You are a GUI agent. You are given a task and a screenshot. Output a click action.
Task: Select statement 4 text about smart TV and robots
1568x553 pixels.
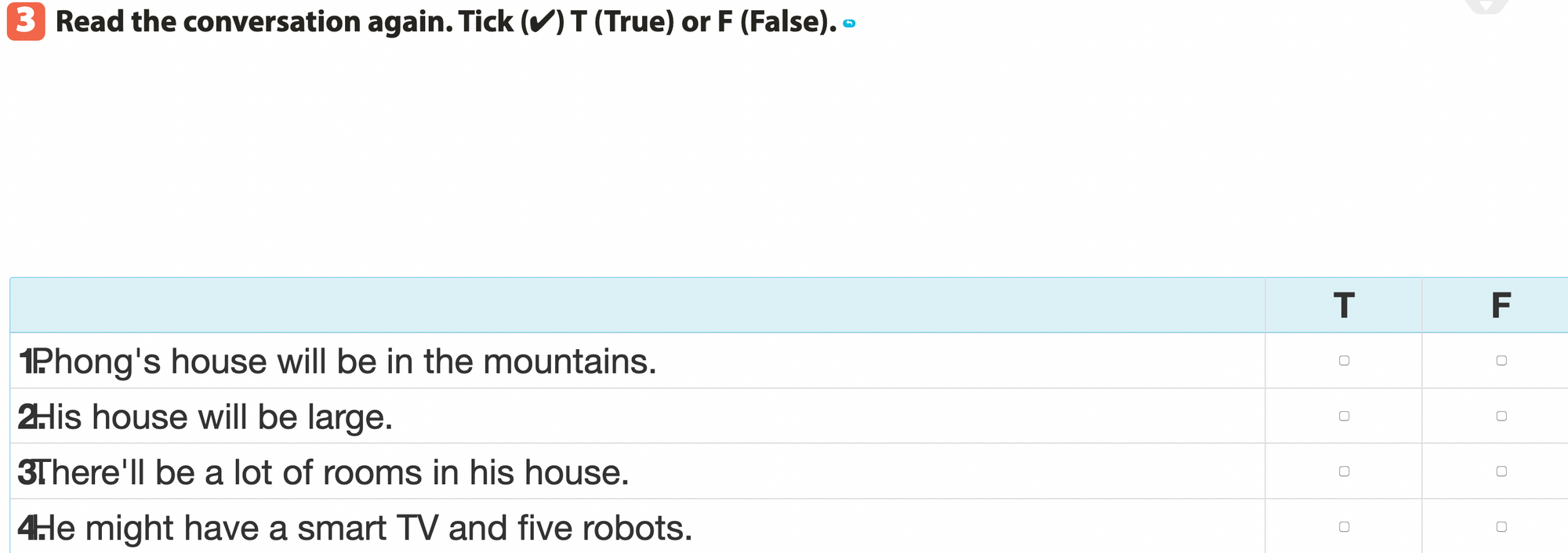(x=364, y=529)
